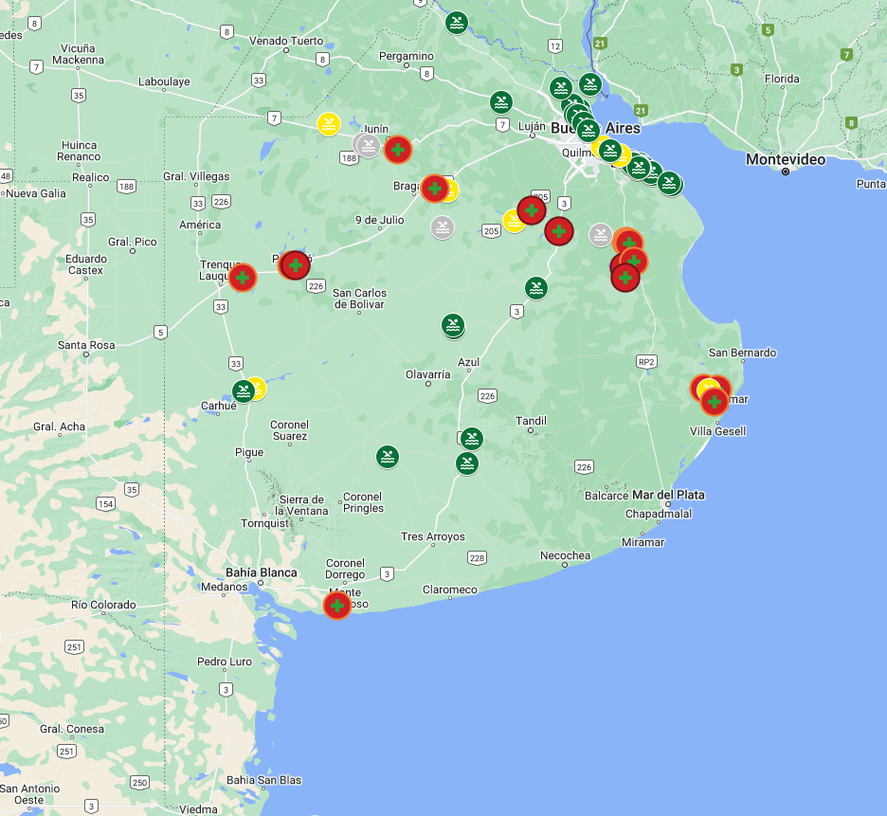887x816 pixels.
Task: Select the Pedro Luro label
Action: (224, 662)
